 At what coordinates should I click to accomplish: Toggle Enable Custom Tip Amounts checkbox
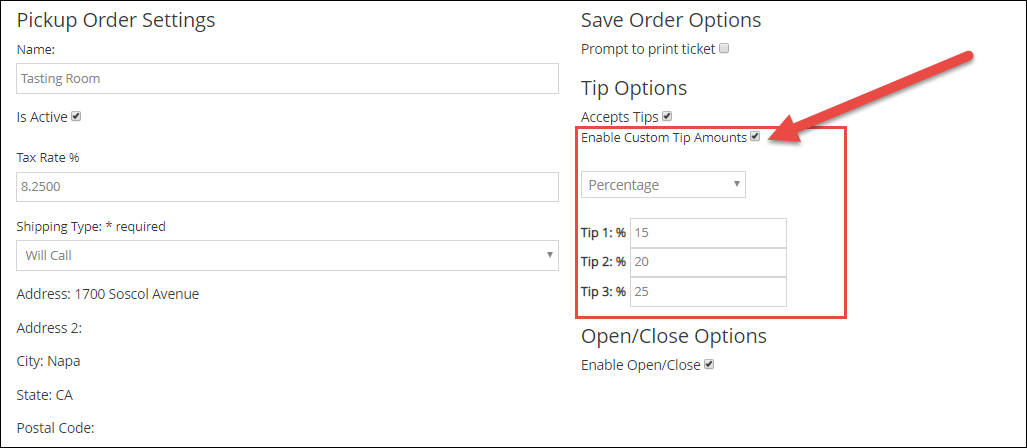point(755,137)
